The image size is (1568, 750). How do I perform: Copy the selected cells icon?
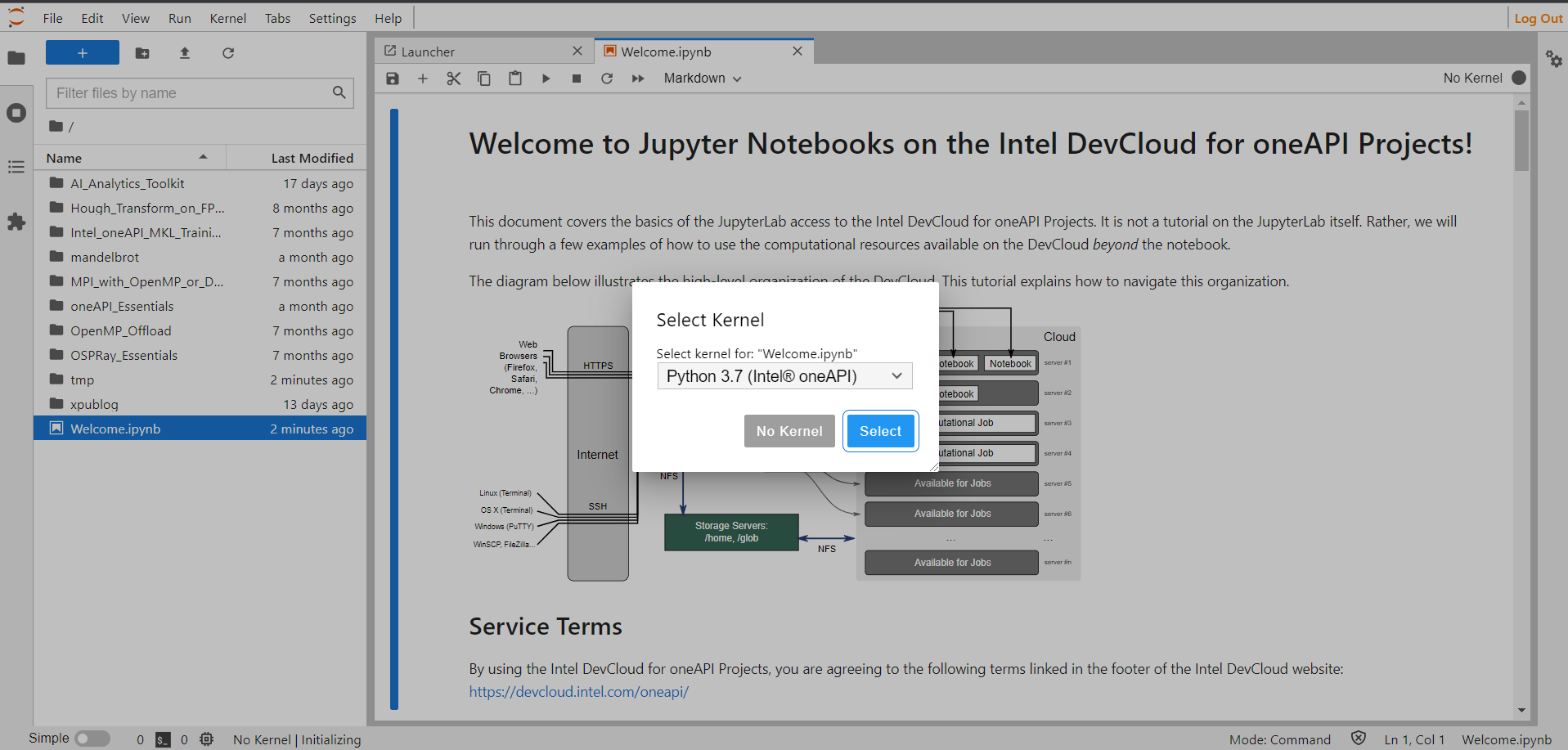pyautogui.click(x=484, y=79)
